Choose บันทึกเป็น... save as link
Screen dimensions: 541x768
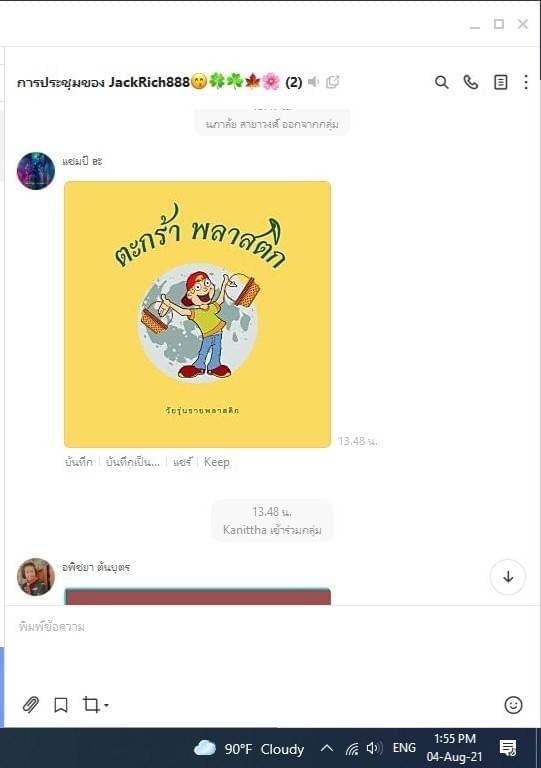tap(133, 462)
